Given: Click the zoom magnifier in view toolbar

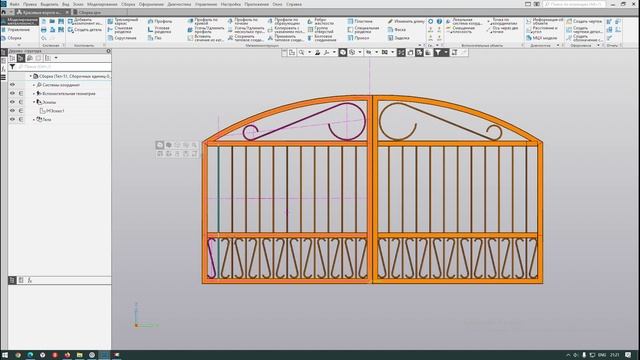Looking at the screenshot, I should click(302, 53).
